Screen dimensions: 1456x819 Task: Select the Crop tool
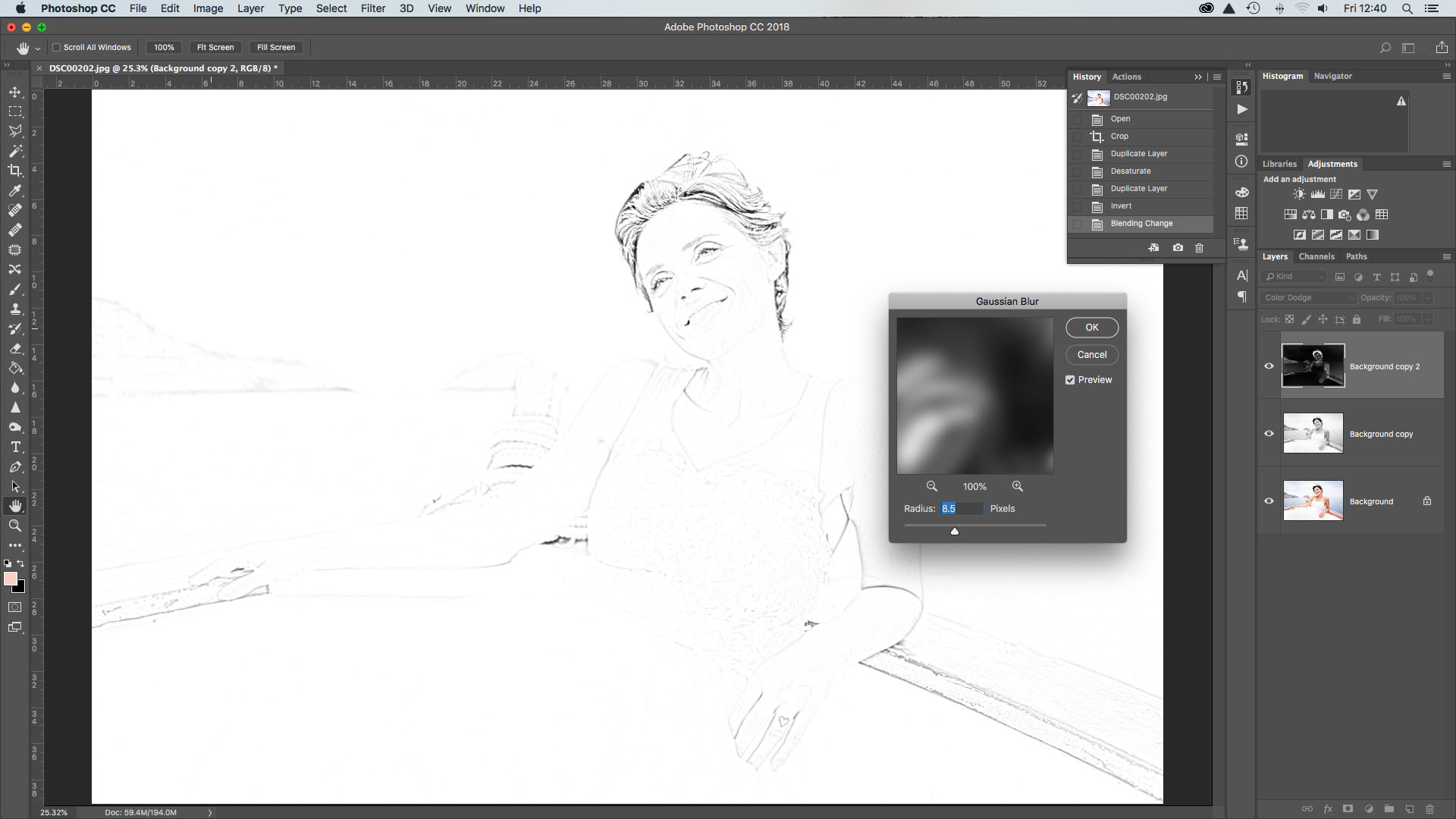(15, 171)
